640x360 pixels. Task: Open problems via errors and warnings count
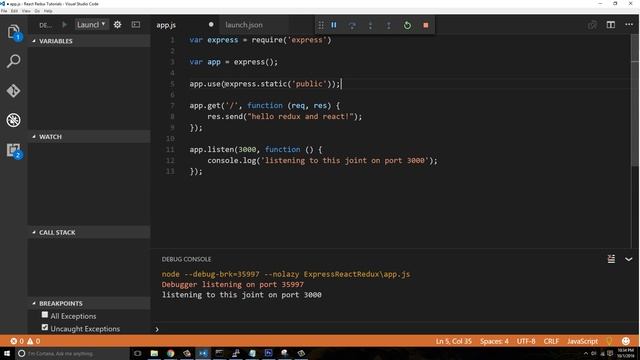click(25, 341)
